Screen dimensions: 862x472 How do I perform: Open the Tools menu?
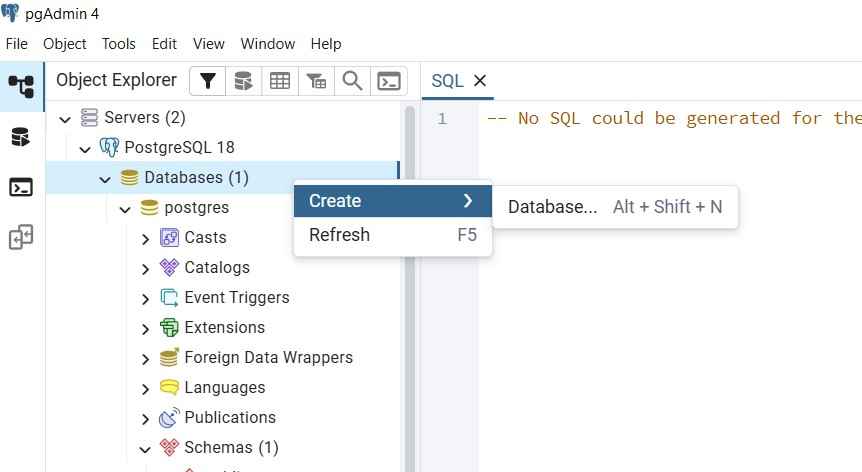tap(118, 44)
